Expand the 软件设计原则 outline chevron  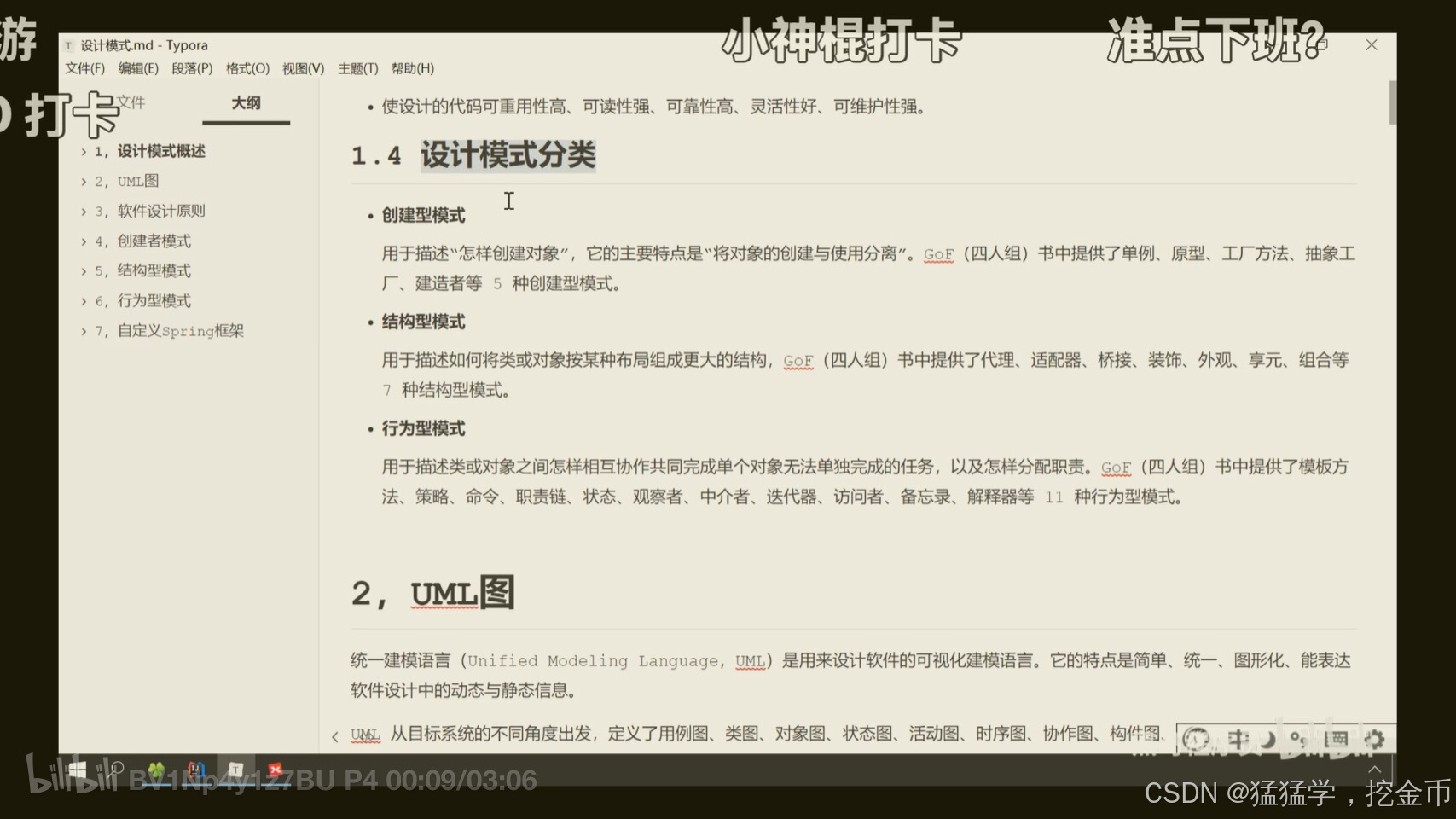point(84,212)
